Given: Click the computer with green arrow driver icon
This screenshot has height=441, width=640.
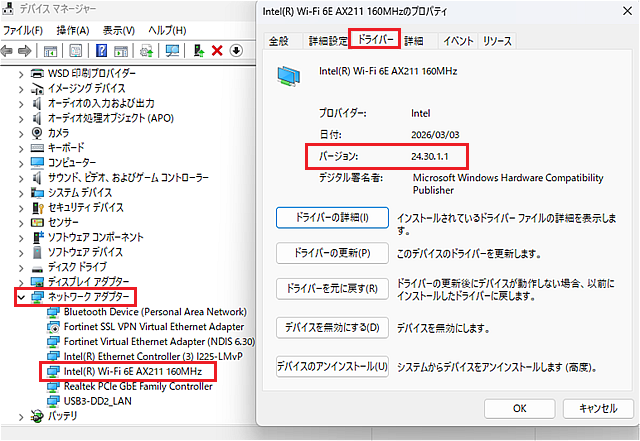Looking at the screenshot, I should point(199,51).
